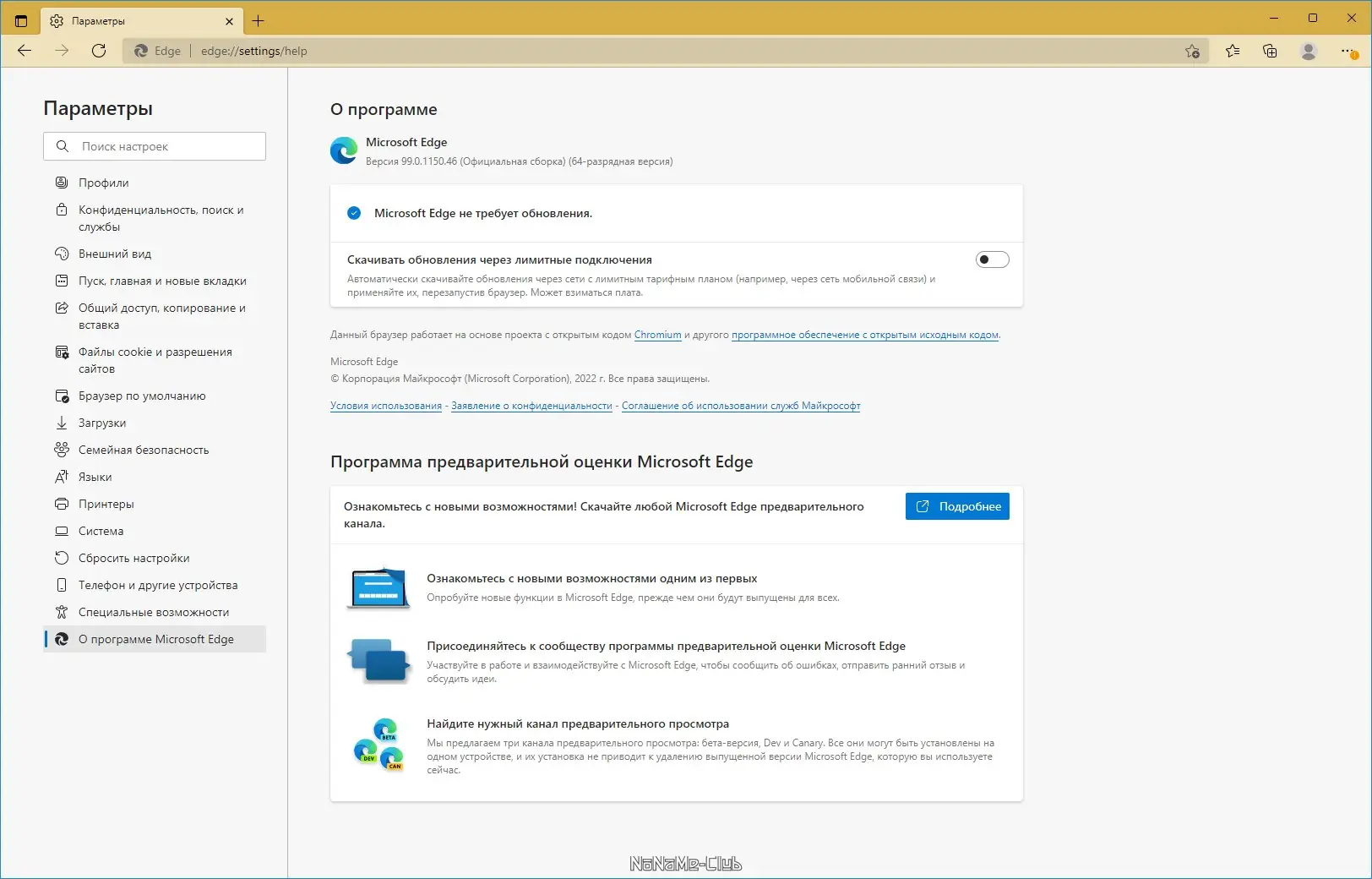Screen dimensions: 1372x879
Task: Open the Chromium link
Action: coord(657,335)
